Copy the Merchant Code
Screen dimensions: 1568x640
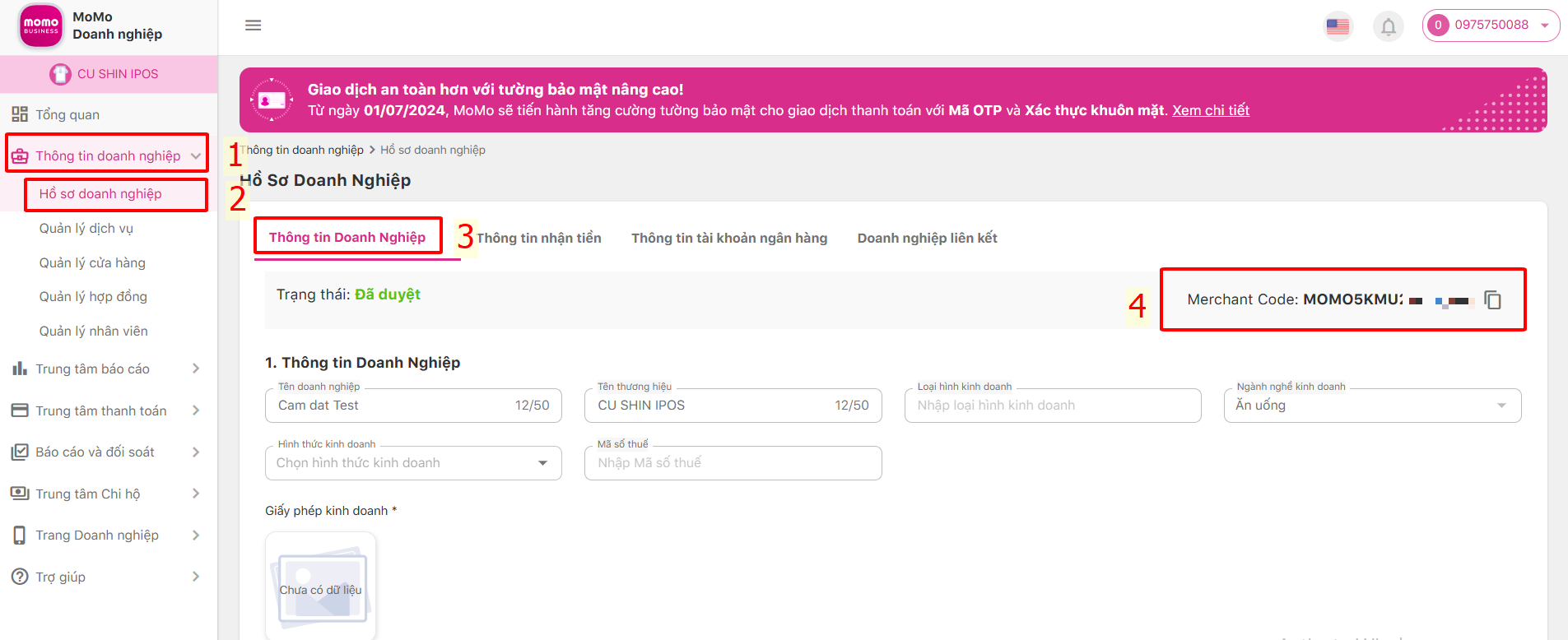(x=1492, y=300)
